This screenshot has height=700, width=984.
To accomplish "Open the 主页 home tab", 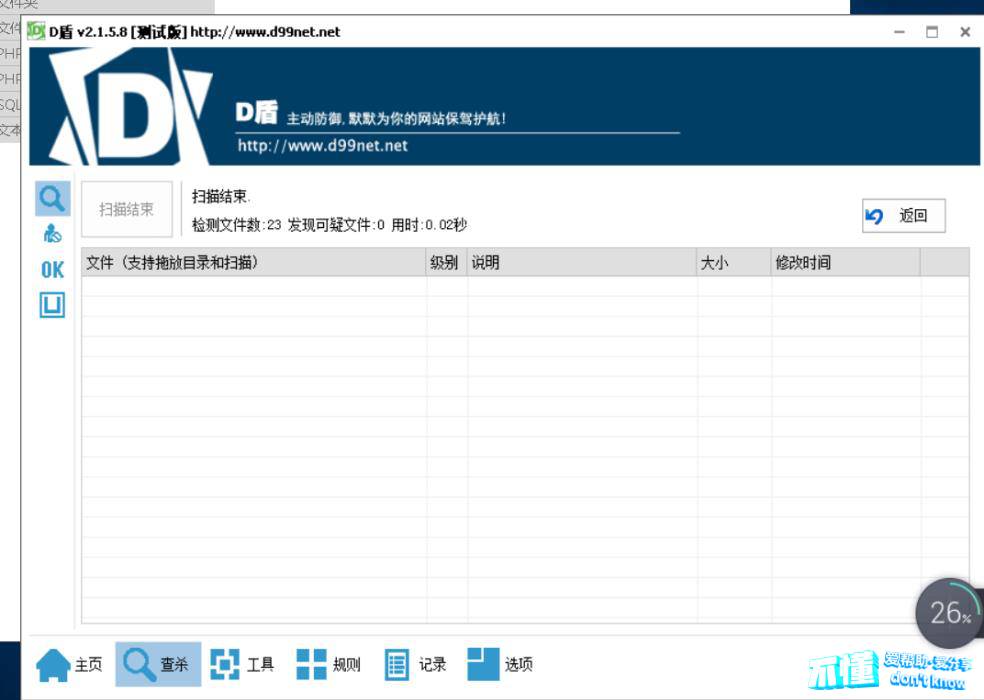I will coord(70,664).
